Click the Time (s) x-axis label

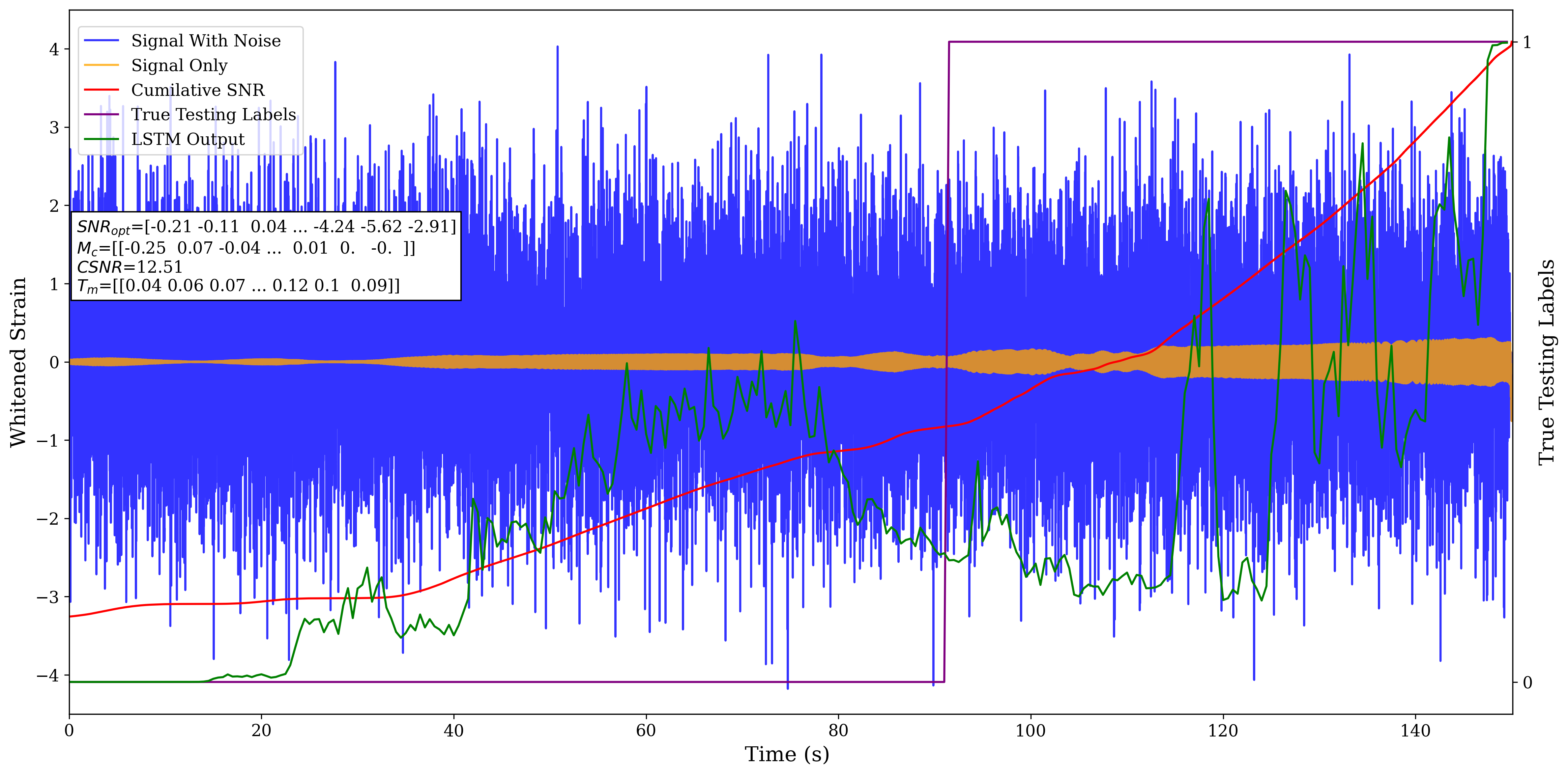pos(786,754)
